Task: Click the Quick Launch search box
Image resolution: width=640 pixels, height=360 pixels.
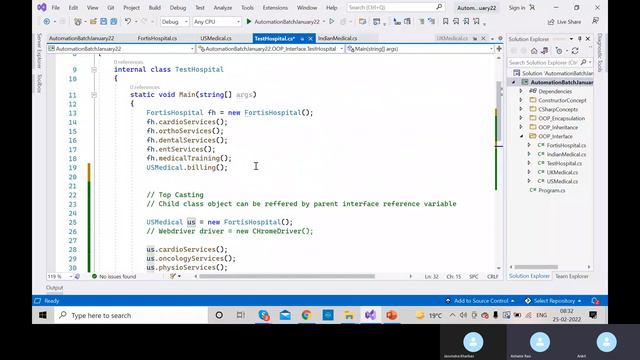Action: click(x=395, y=7)
